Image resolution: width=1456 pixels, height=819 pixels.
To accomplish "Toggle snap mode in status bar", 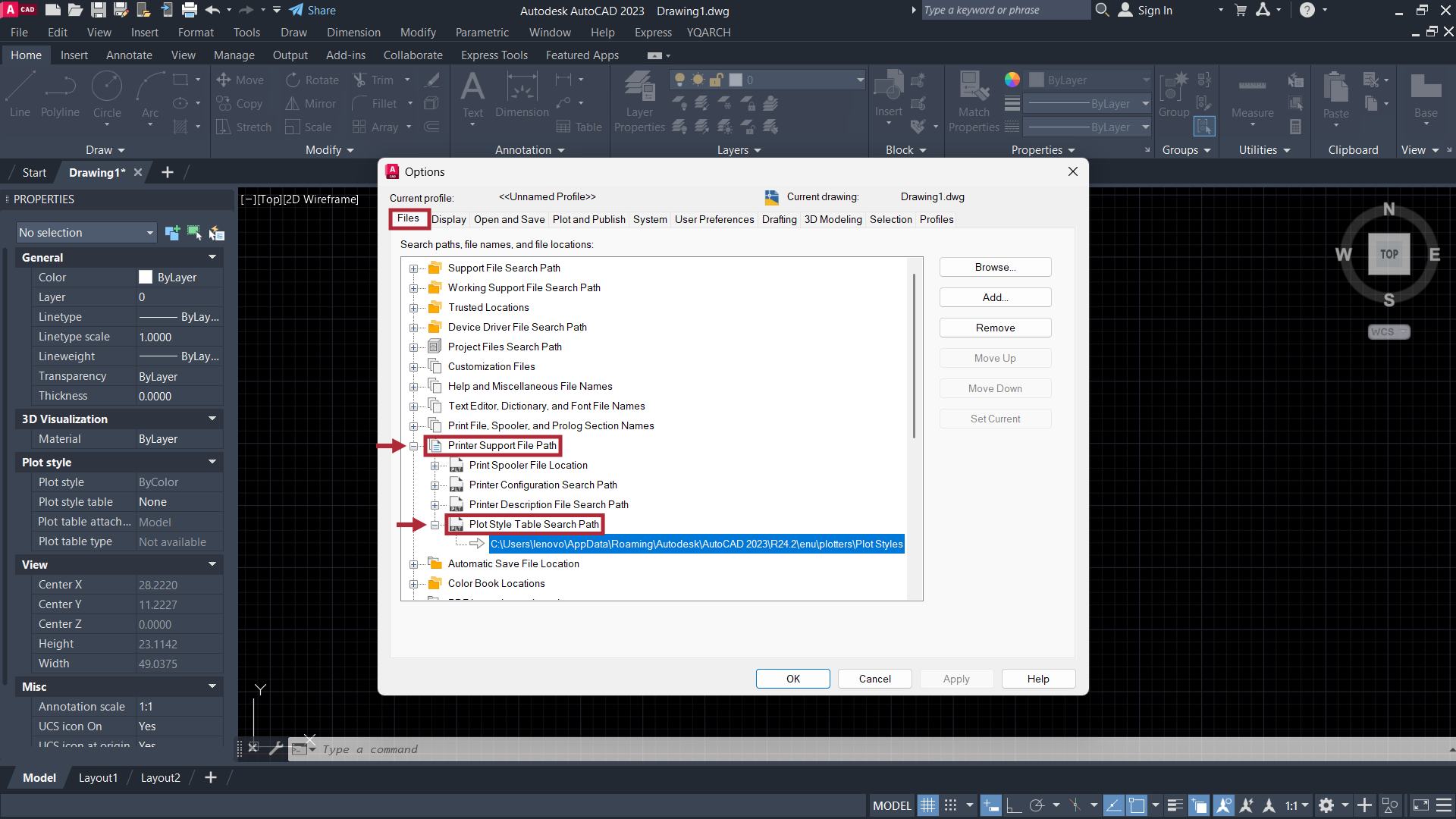I will point(950,805).
